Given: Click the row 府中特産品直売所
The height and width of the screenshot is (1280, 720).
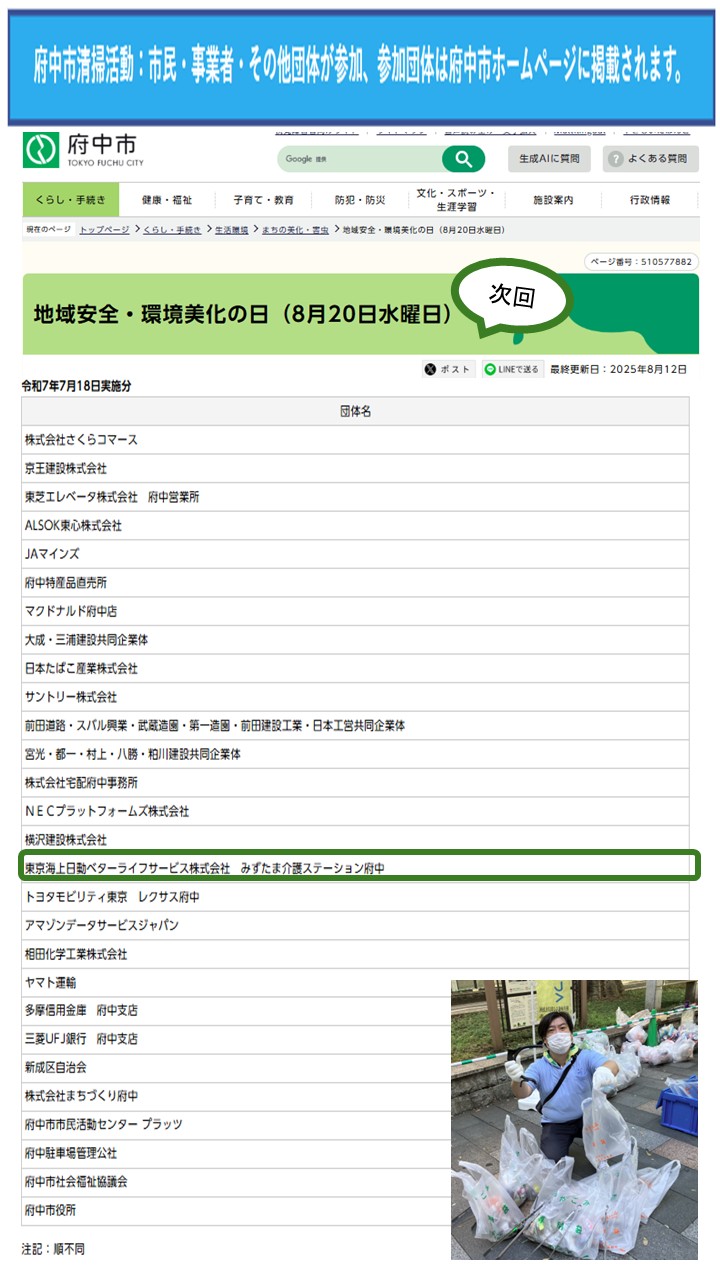Looking at the screenshot, I should click(355, 582).
